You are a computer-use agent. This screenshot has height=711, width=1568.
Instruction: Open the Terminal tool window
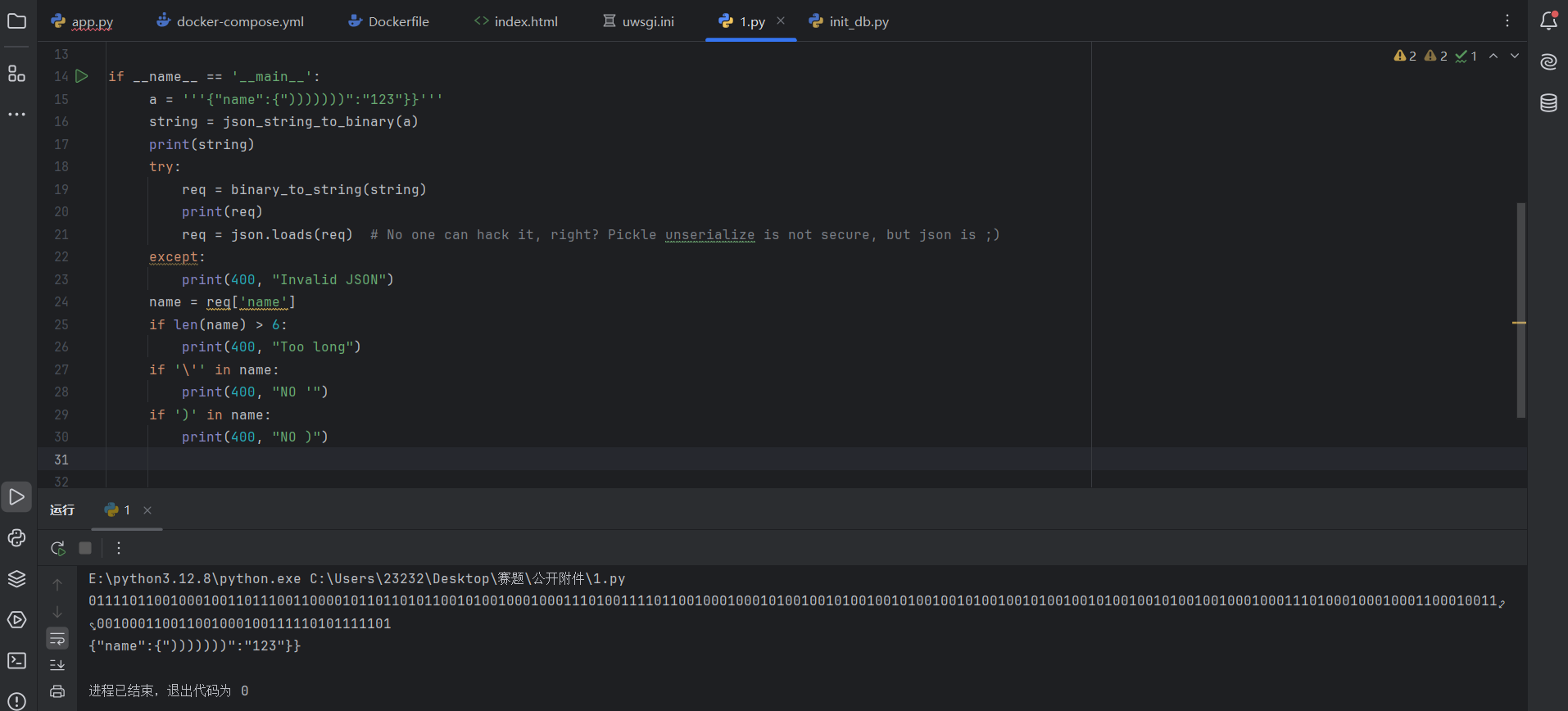16,661
